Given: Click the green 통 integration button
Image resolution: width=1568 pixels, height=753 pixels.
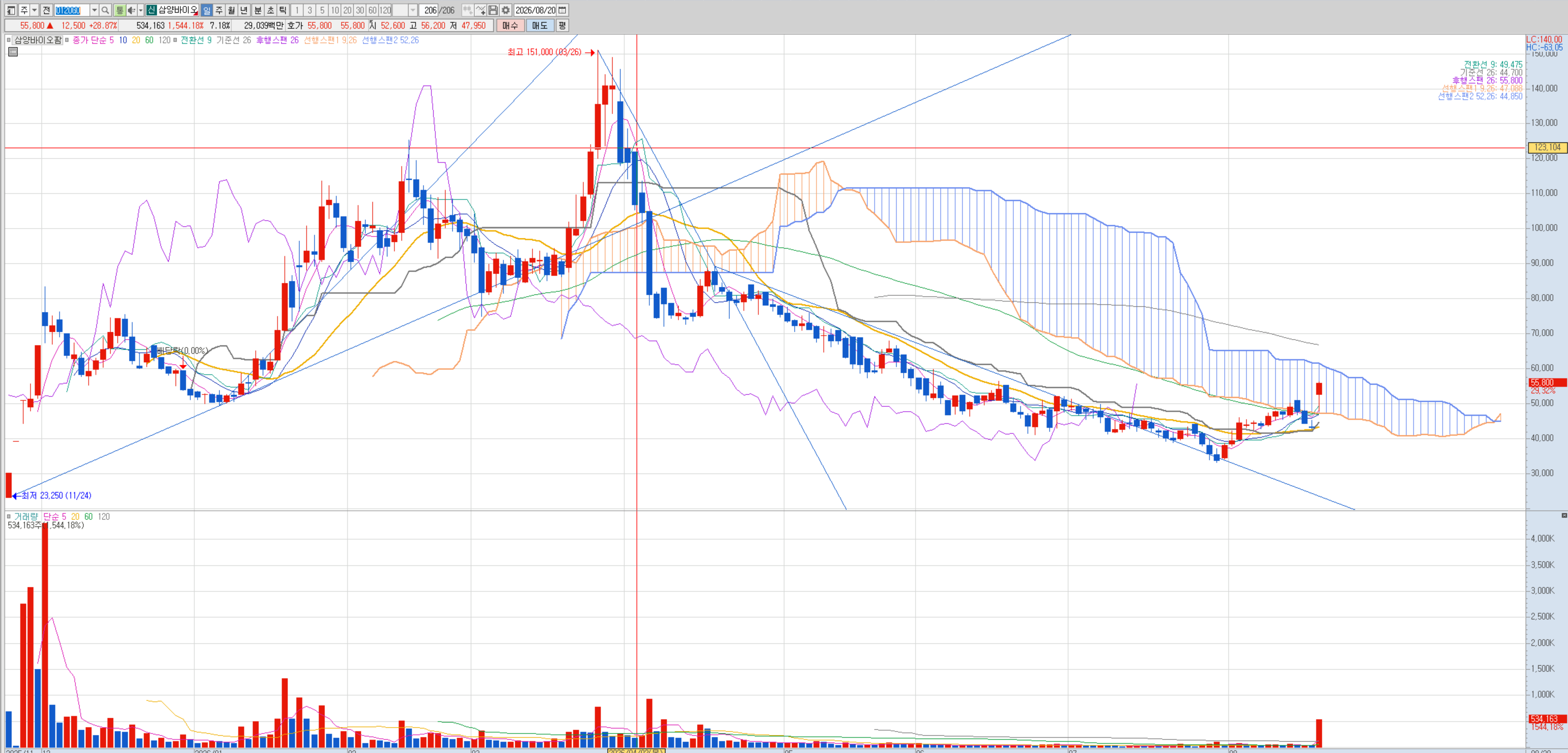Looking at the screenshot, I should pyautogui.click(x=119, y=11).
